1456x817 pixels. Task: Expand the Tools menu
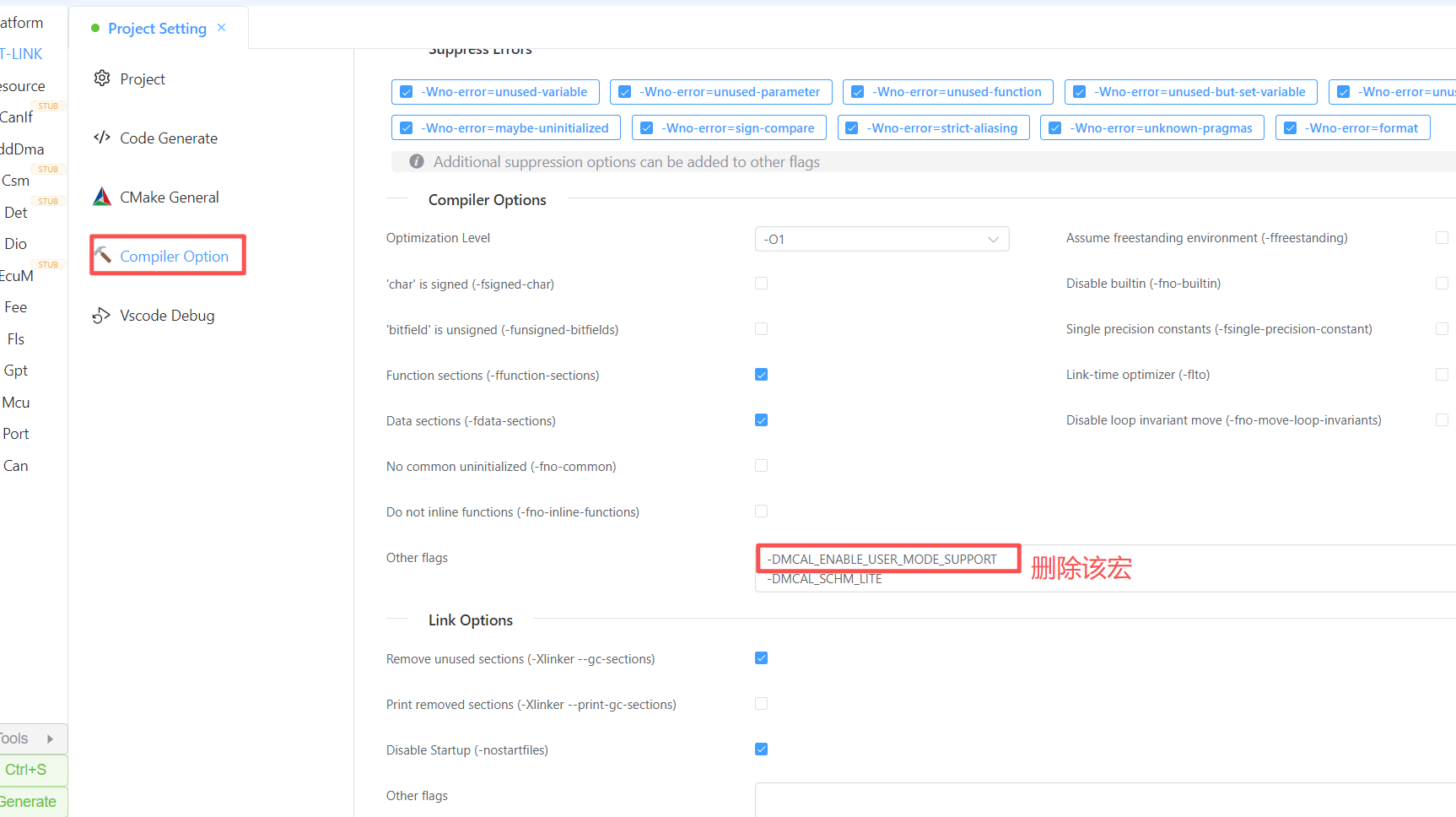point(25,739)
